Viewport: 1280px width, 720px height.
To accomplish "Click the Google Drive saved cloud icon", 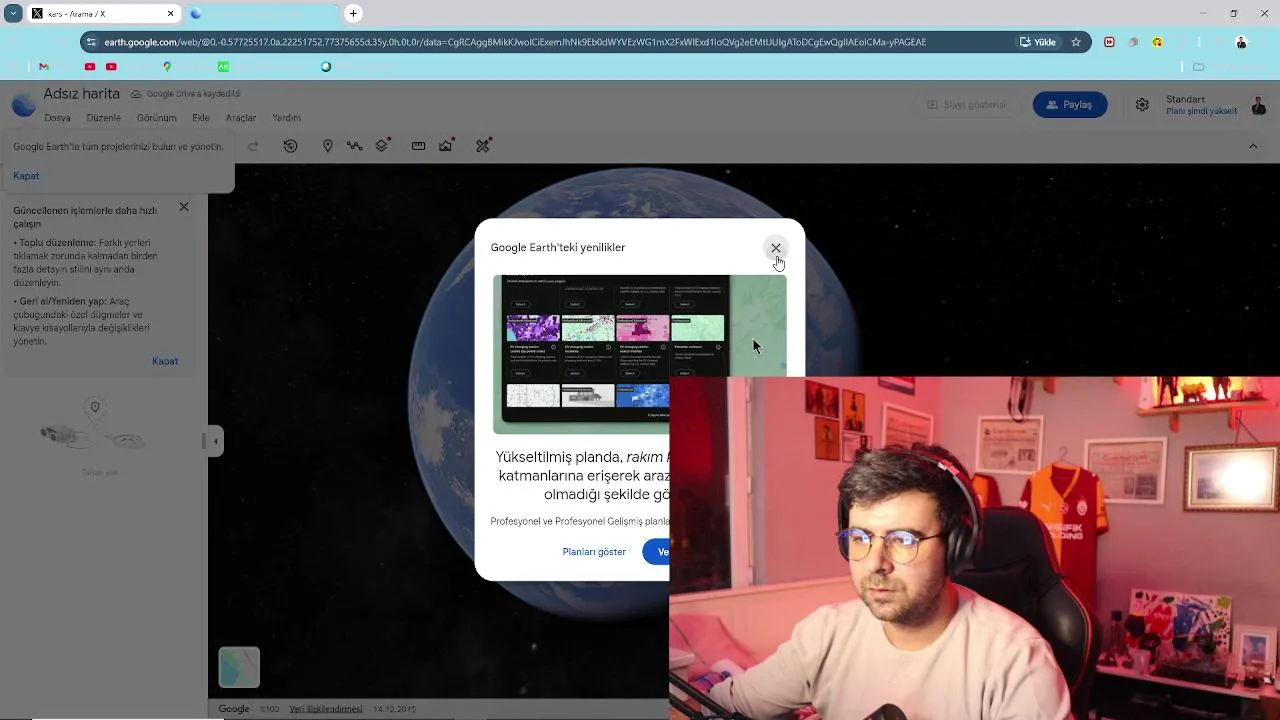I will point(136,94).
